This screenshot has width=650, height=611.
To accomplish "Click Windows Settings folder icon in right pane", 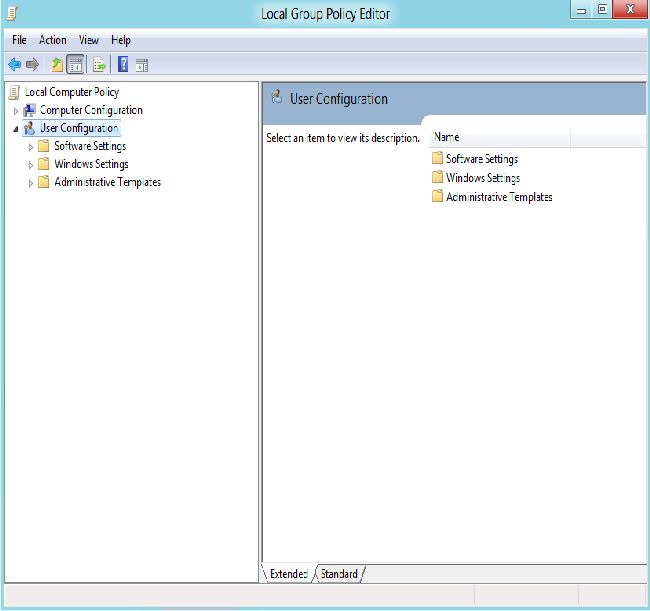I will (x=437, y=177).
